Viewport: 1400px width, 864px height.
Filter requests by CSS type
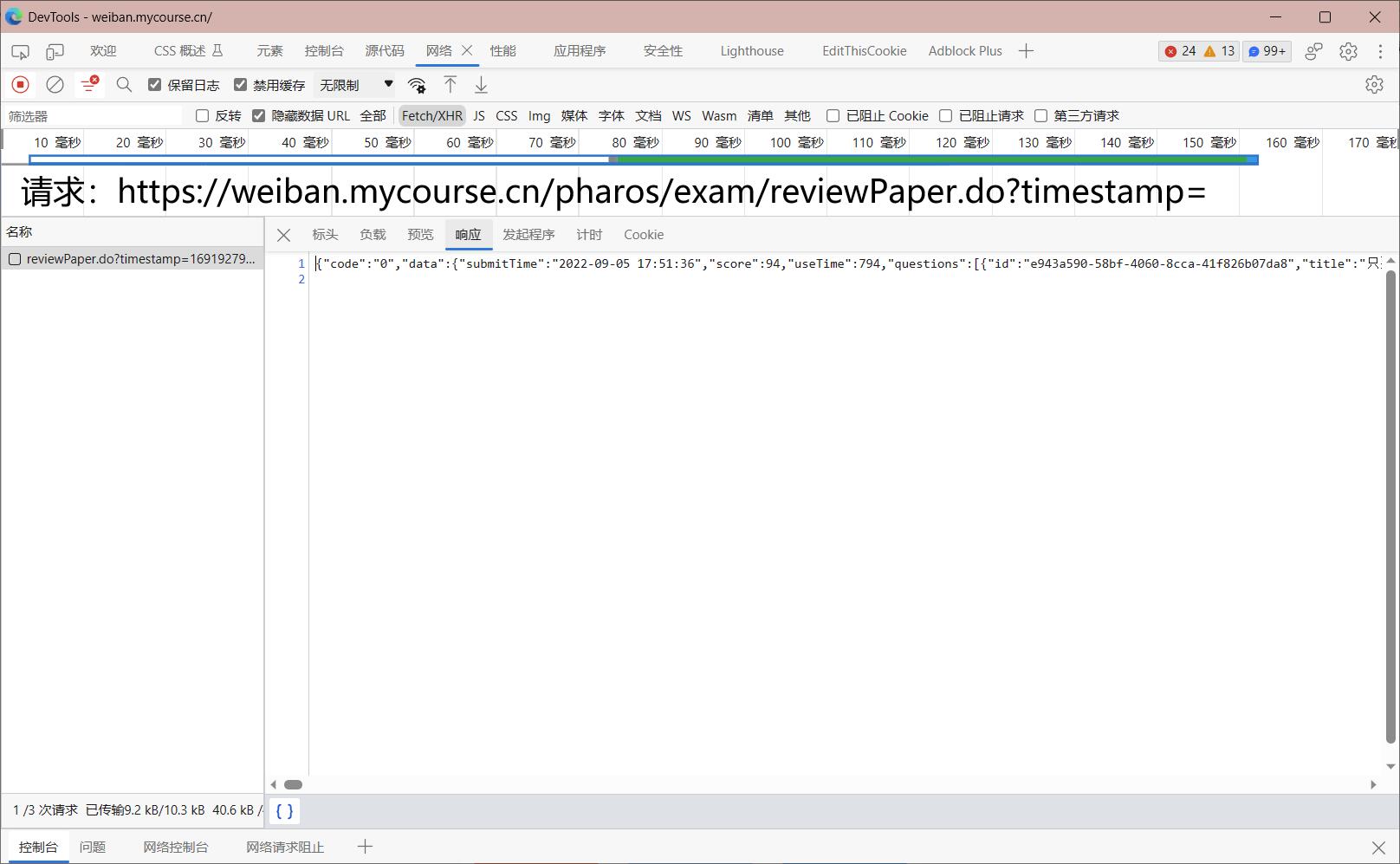point(507,116)
